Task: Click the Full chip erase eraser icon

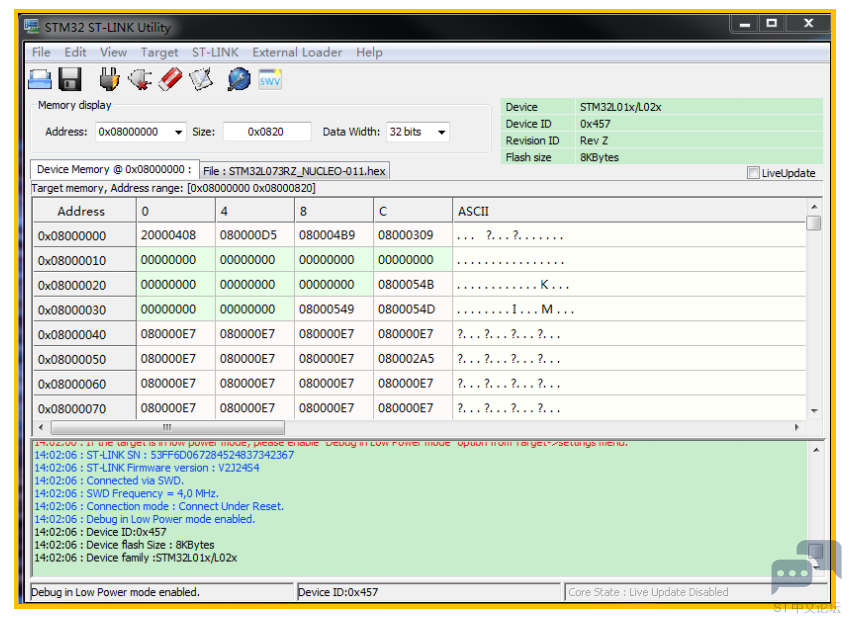Action: click(x=170, y=79)
